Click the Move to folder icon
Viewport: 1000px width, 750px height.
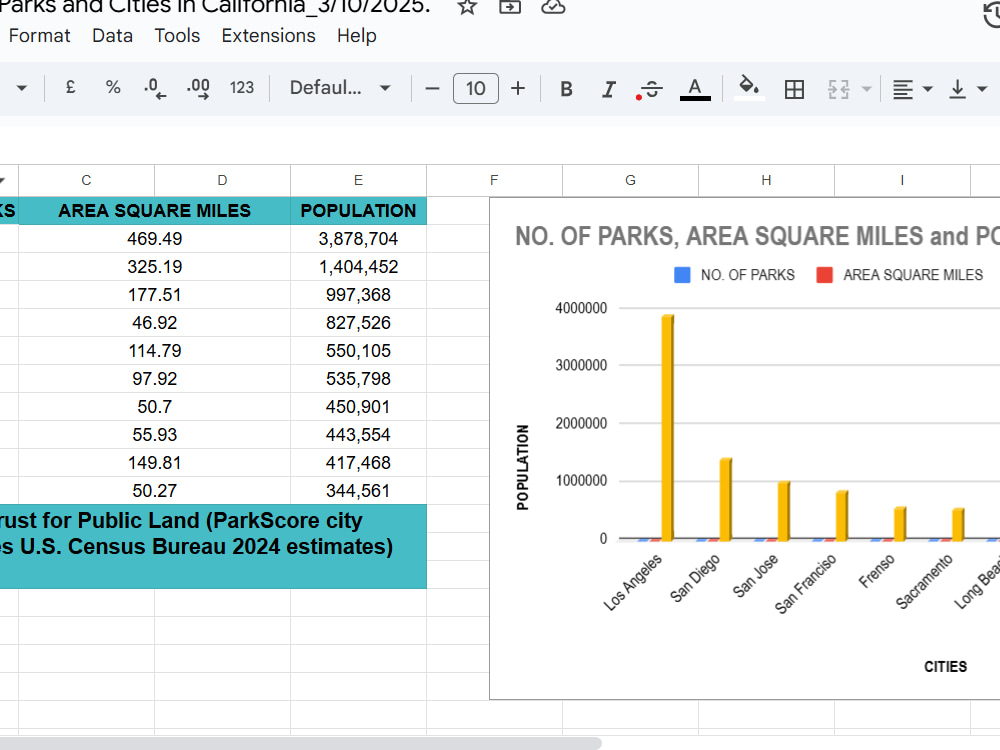pyautogui.click(x=510, y=6)
